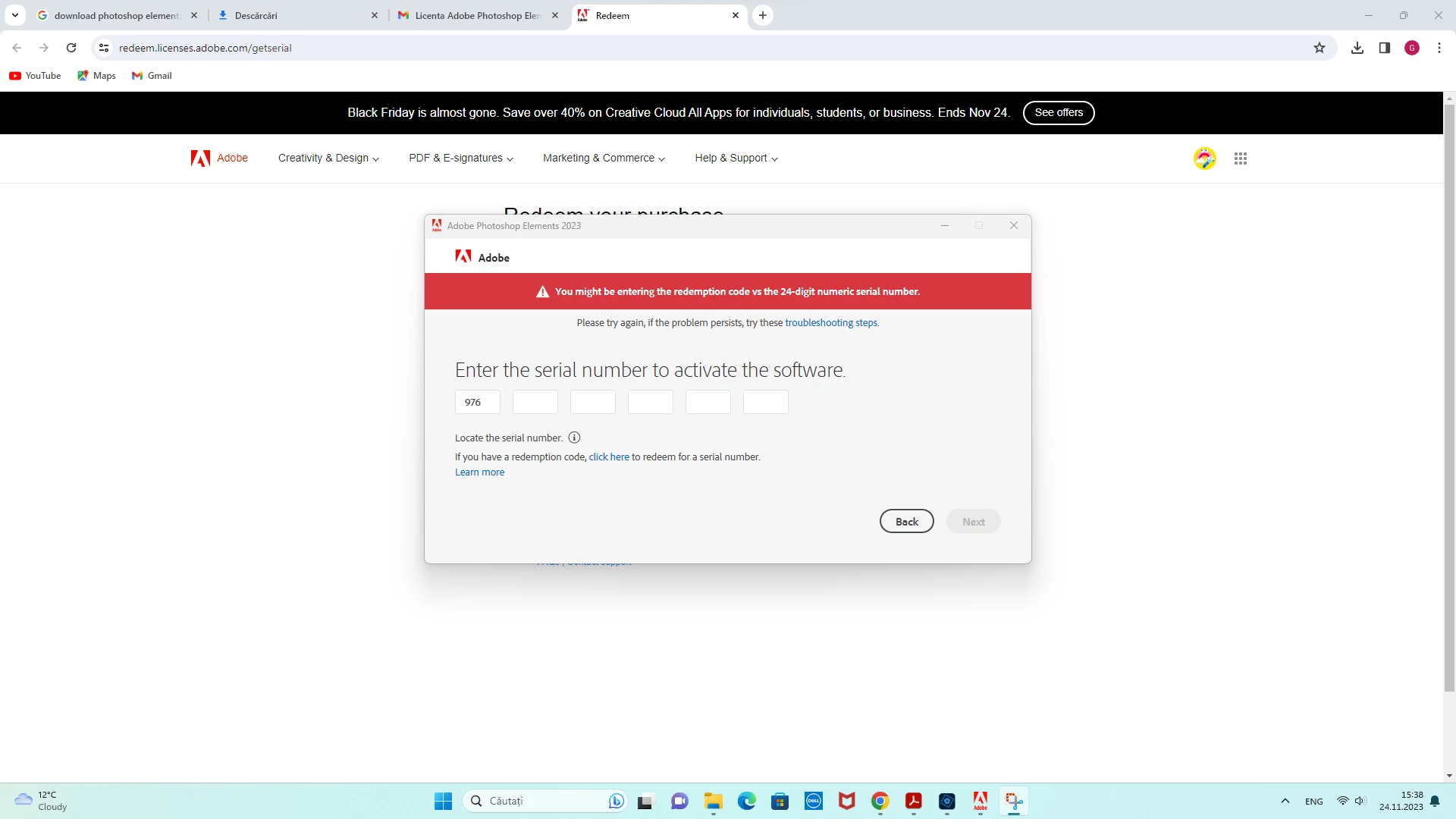
Task: Expand the PDF & E-signatures menu
Action: (x=461, y=158)
